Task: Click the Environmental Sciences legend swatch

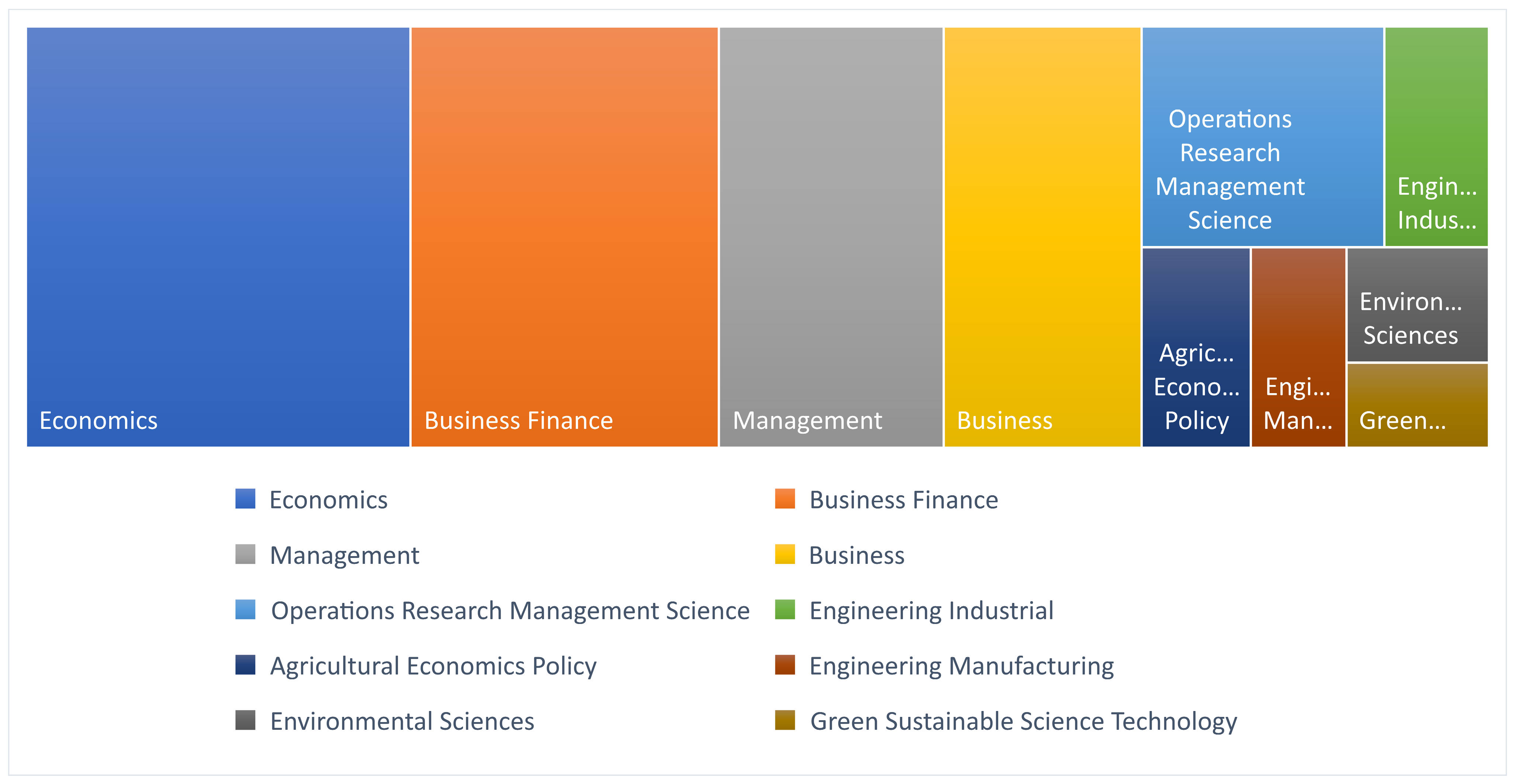Action: click(245, 720)
